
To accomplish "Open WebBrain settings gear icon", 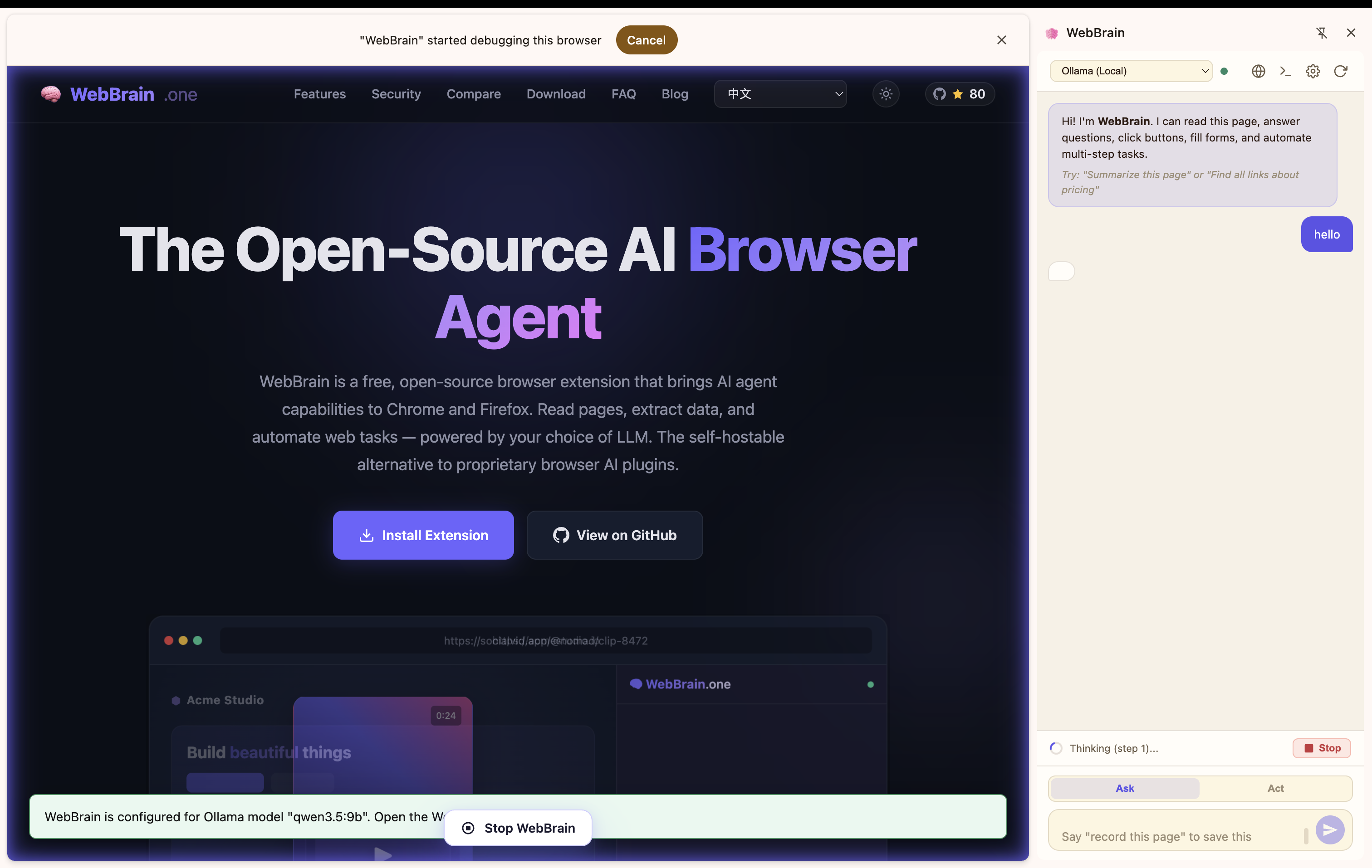I will pos(1313,71).
